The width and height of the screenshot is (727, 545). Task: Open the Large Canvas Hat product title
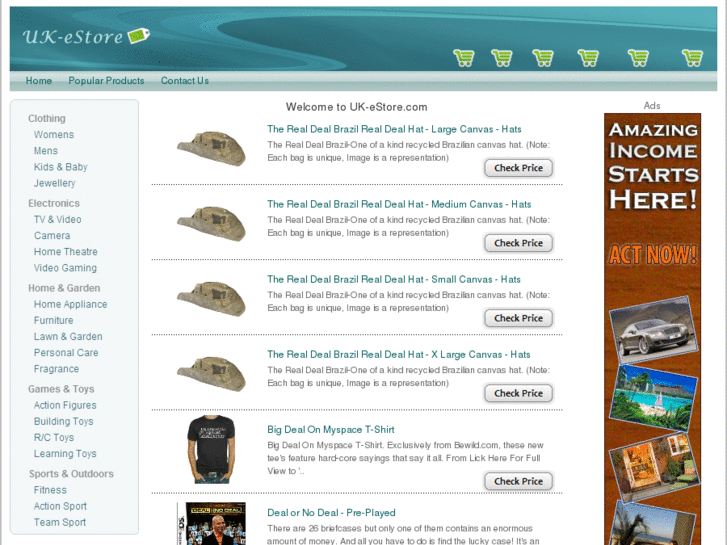coord(394,129)
